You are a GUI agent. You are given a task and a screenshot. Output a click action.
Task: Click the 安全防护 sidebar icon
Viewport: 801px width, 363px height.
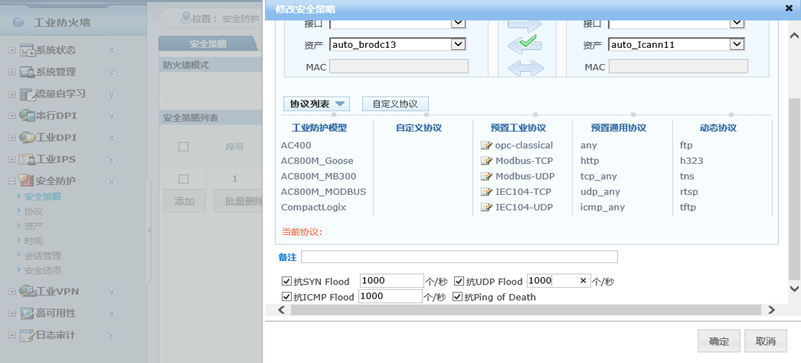[26, 180]
